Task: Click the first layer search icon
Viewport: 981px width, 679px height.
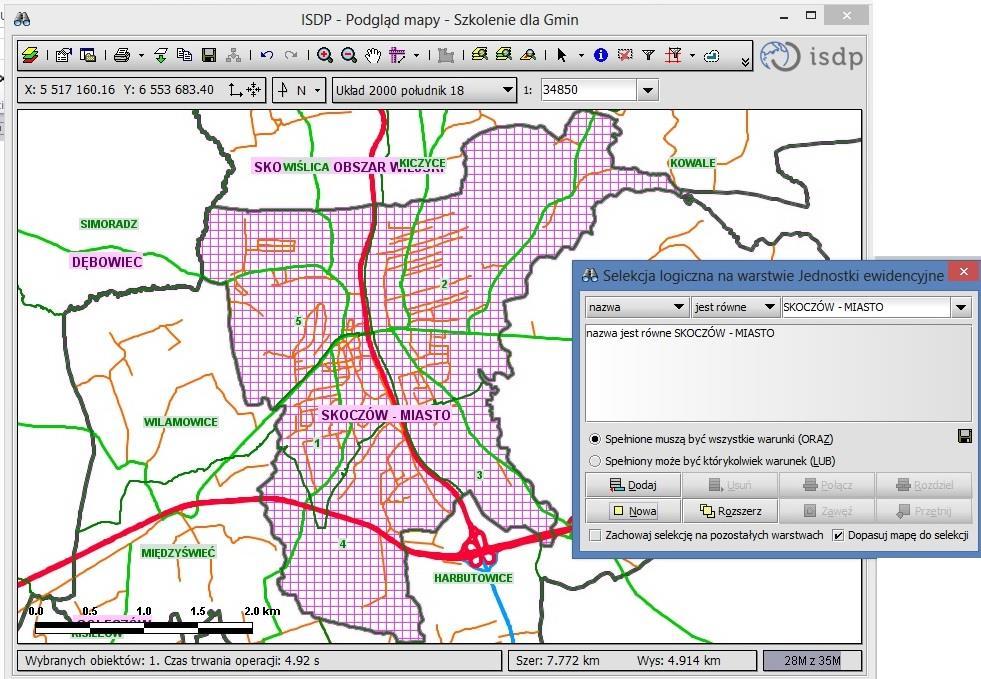Action: coord(480,55)
